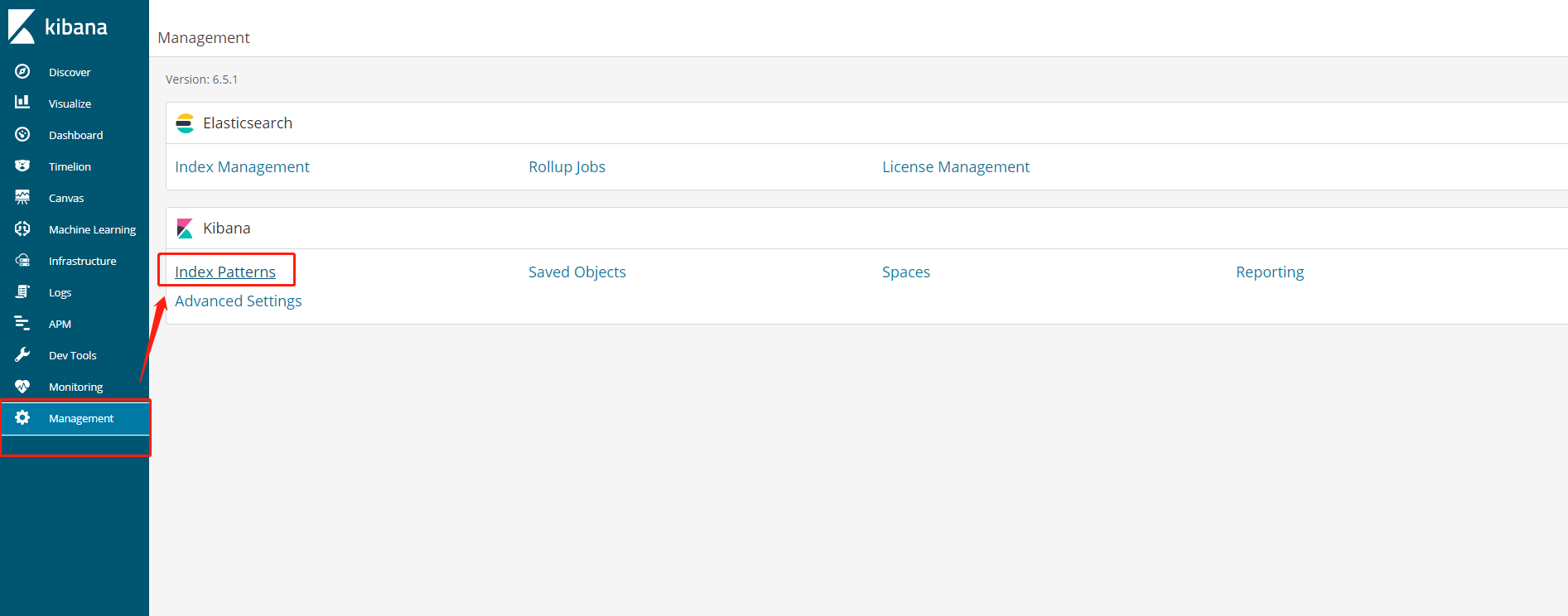Open the Saved Objects link
The width and height of the screenshot is (1568, 616).
577,272
